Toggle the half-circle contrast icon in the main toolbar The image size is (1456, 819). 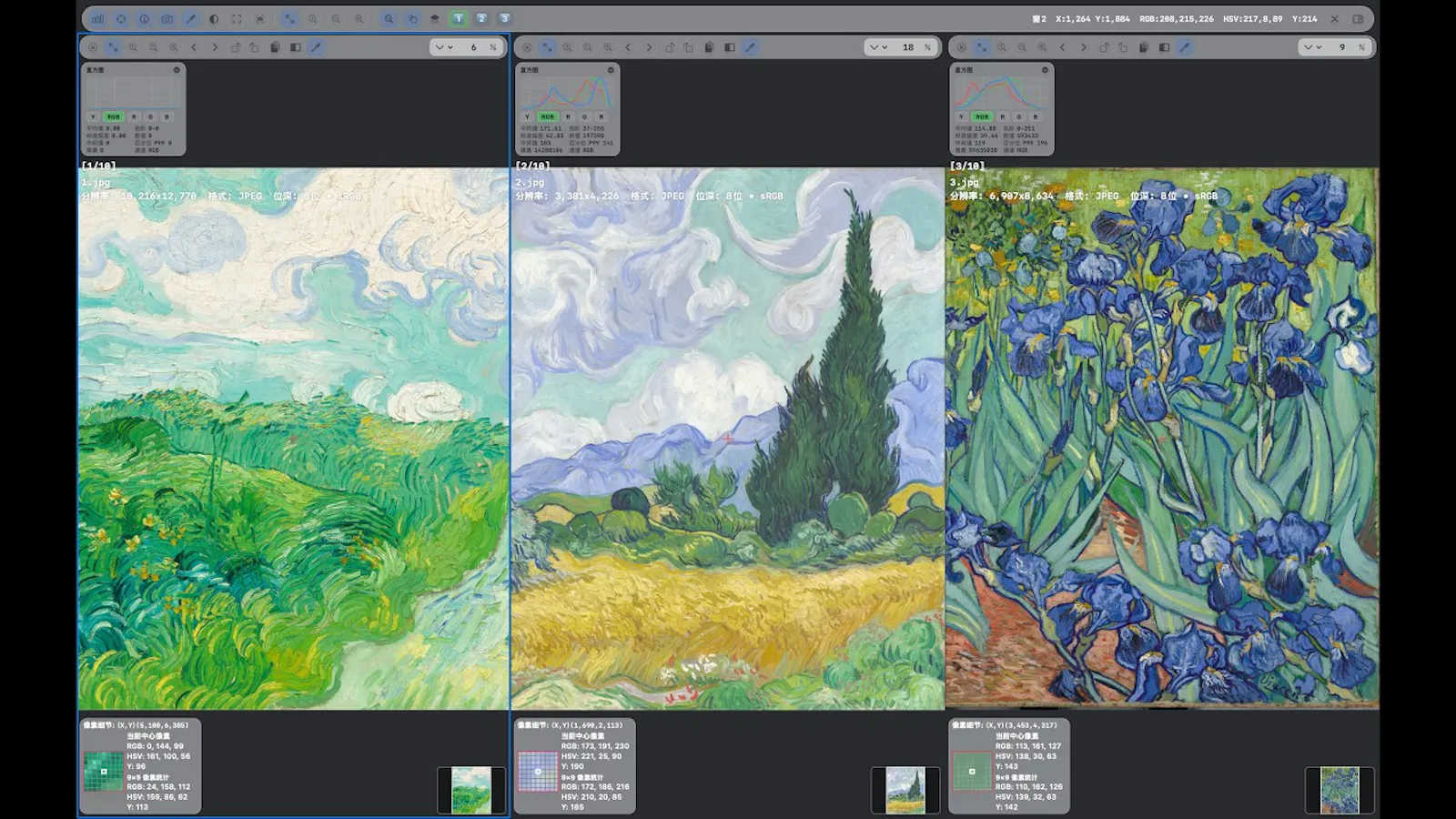tap(214, 18)
